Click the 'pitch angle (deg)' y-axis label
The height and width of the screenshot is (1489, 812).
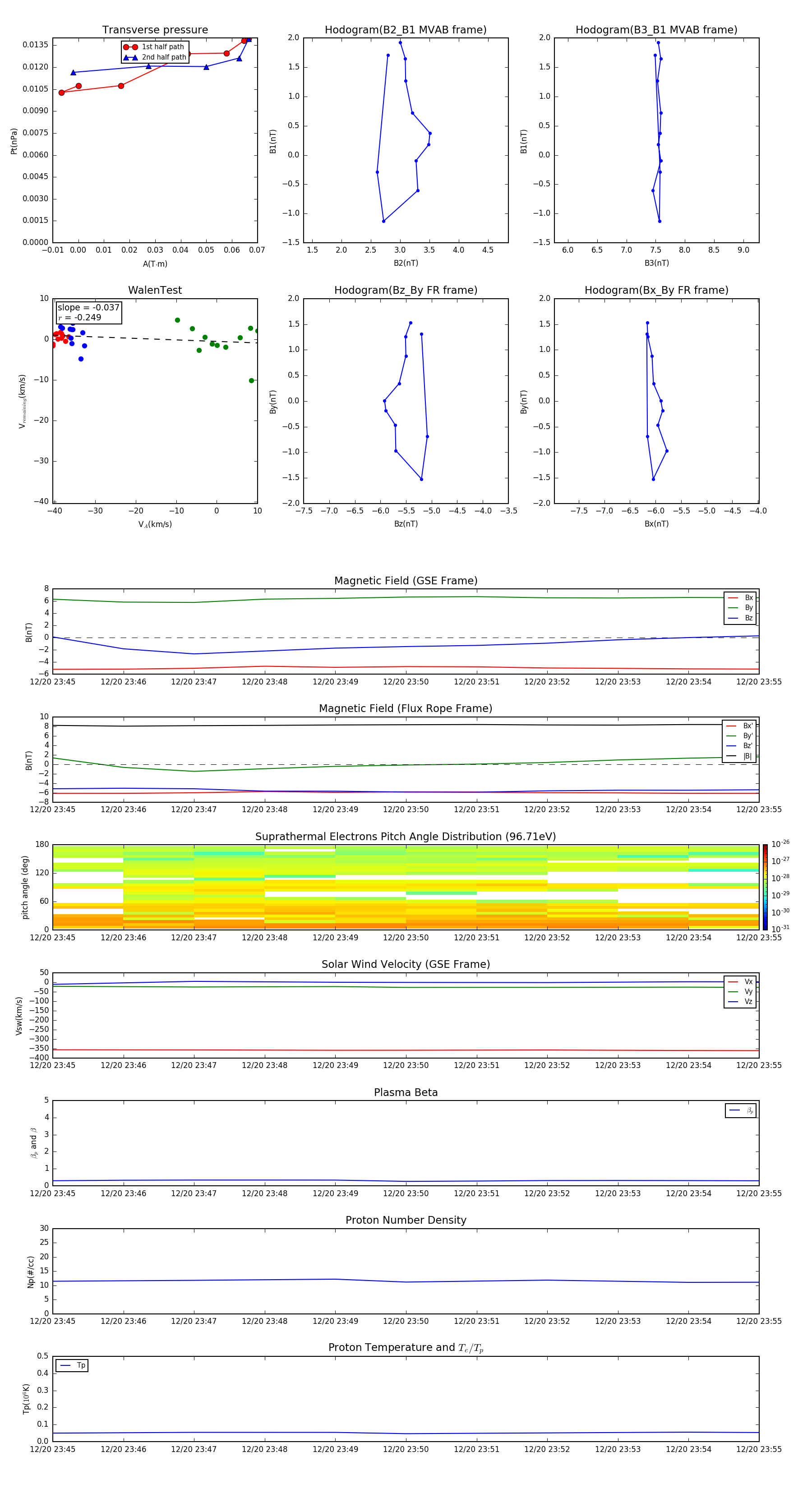pos(25,887)
